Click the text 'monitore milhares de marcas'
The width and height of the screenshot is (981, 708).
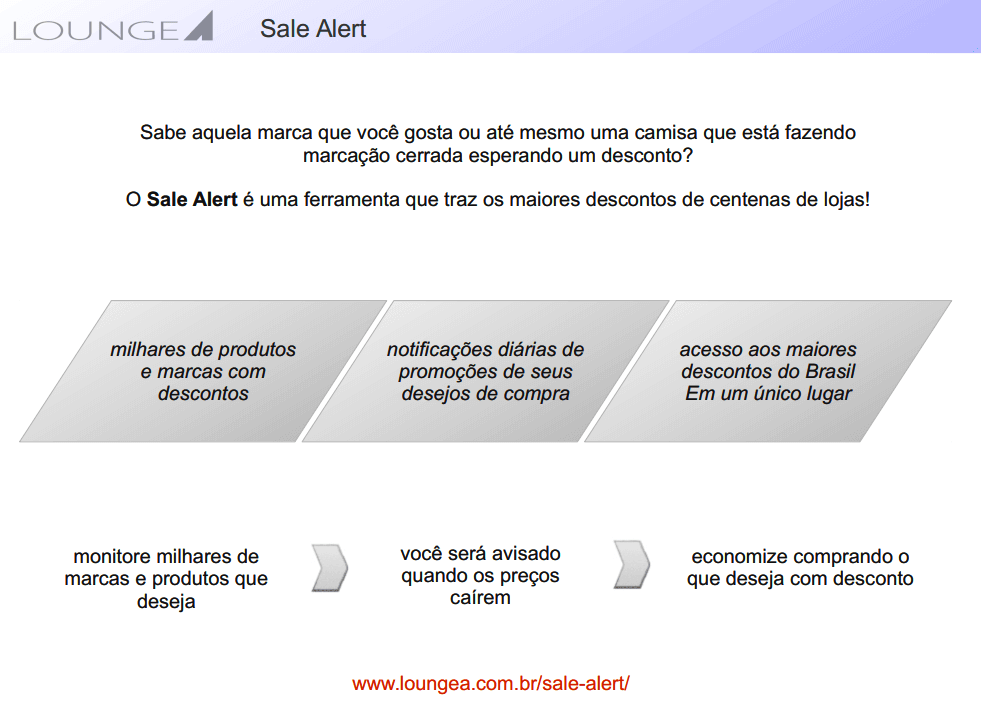pos(166,579)
